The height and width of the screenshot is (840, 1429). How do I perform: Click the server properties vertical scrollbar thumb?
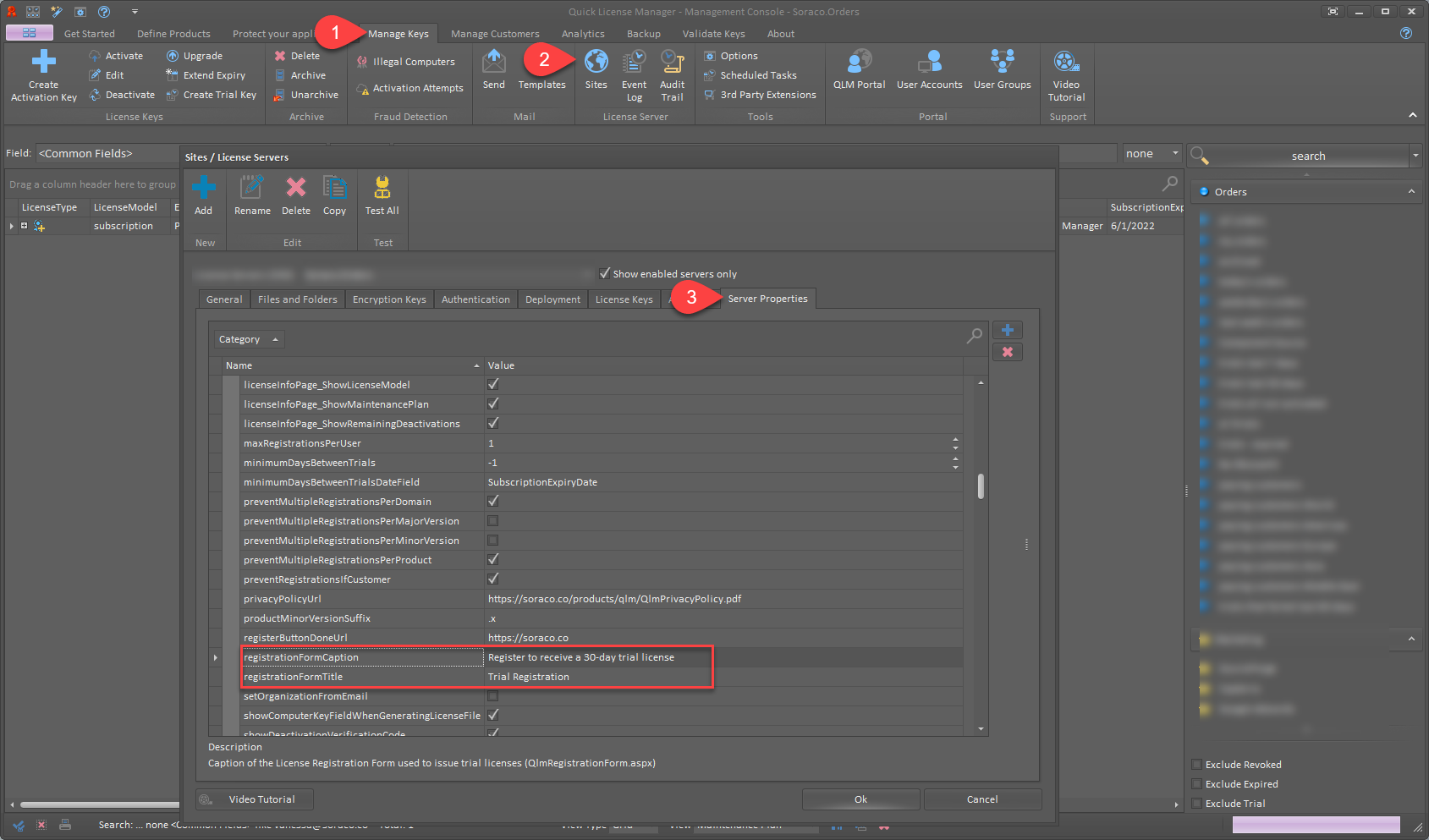pos(981,486)
